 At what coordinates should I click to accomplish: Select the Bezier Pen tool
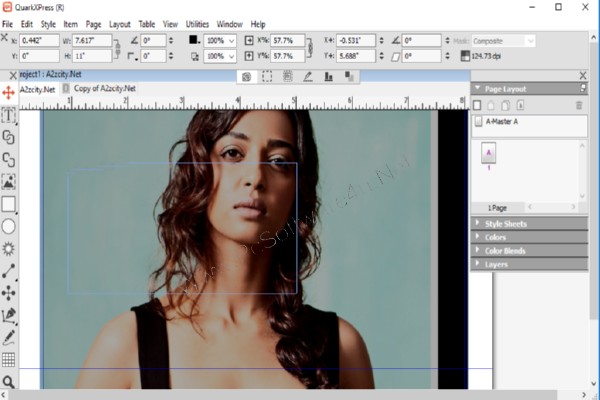point(8,315)
